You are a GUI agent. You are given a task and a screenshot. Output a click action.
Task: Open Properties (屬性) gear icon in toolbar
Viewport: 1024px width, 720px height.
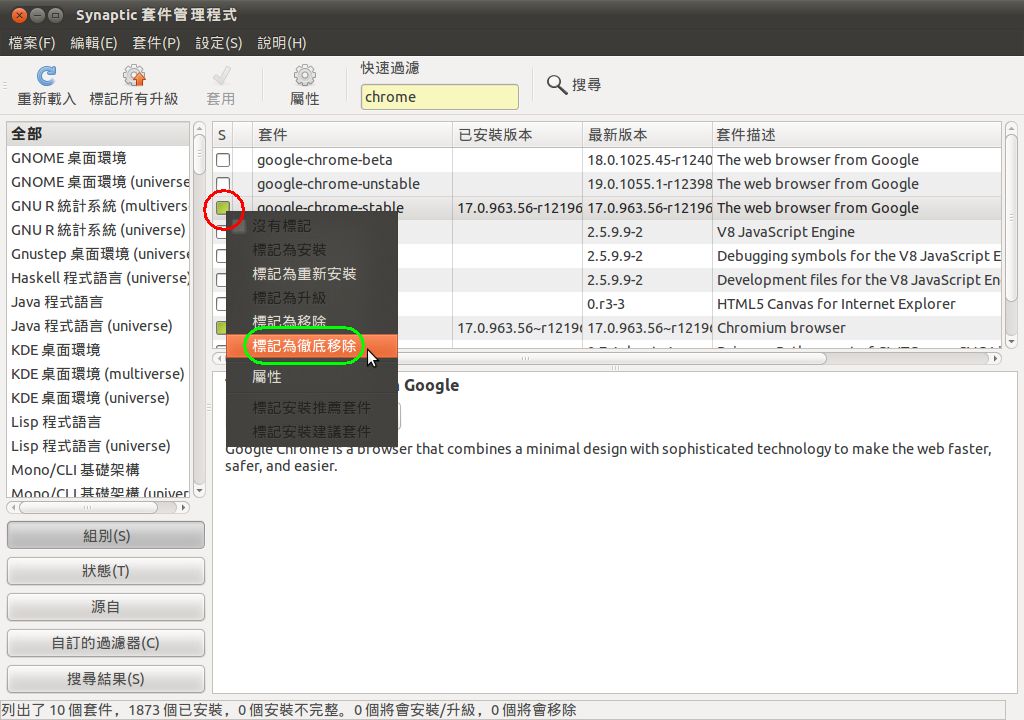[304, 77]
